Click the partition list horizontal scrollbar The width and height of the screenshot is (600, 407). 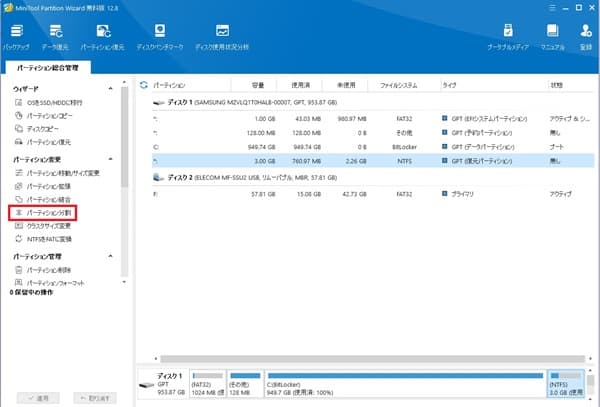372,359
